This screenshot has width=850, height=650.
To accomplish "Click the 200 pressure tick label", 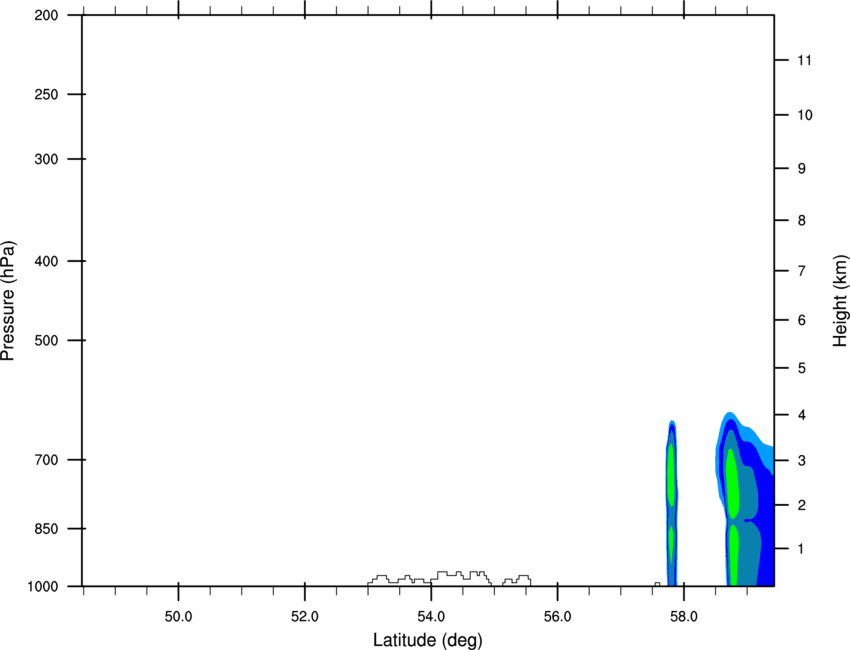I will coord(46,15).
